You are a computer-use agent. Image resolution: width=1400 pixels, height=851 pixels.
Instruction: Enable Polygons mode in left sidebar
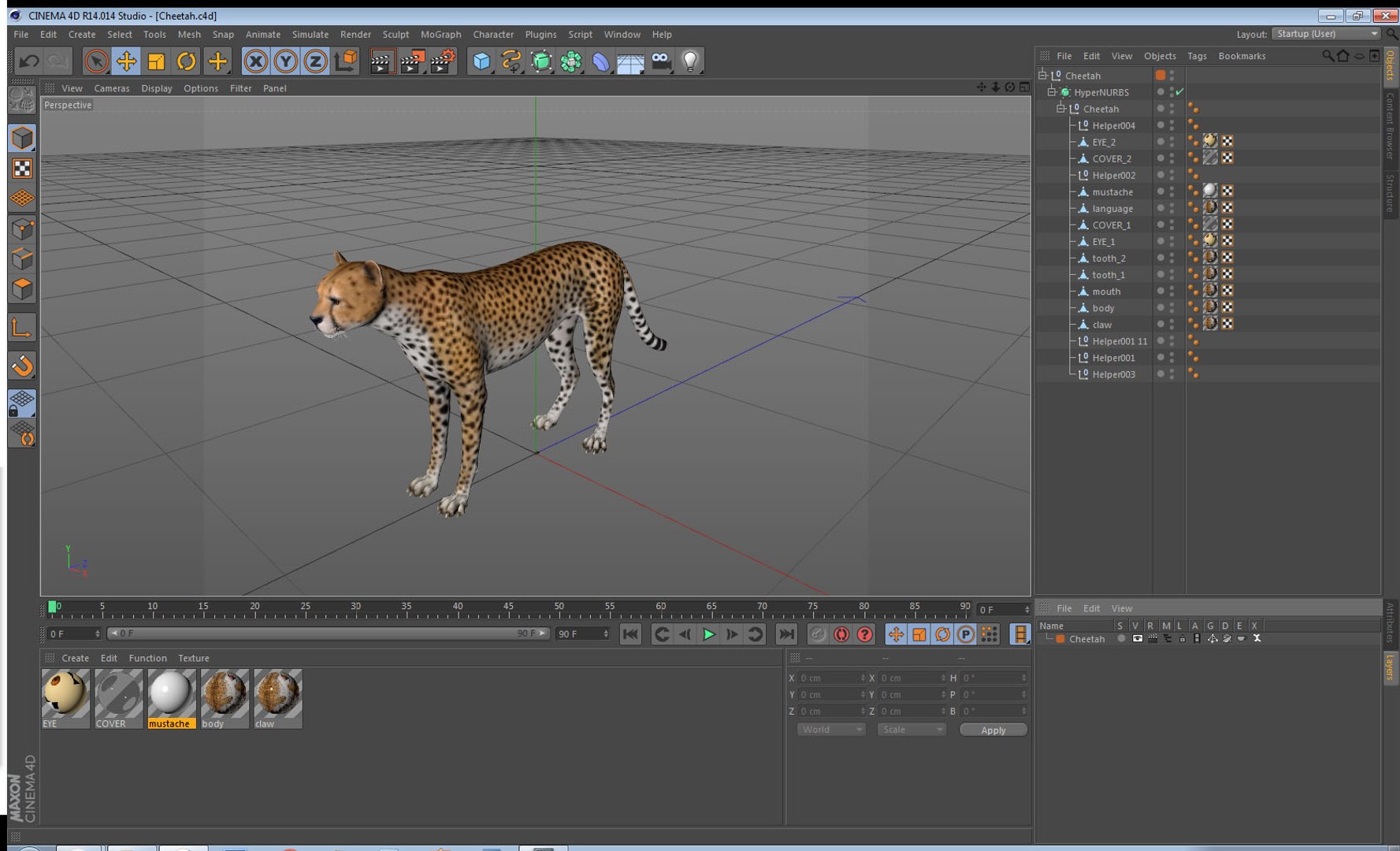point(22,288)
